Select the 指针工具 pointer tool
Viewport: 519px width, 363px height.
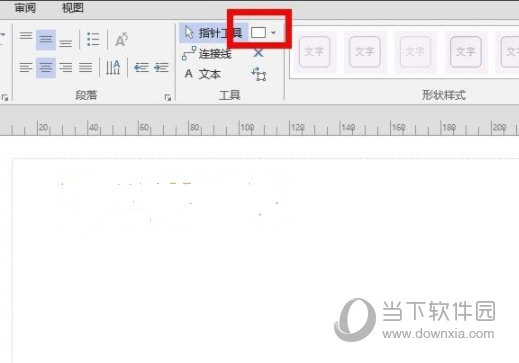point(213,33)
